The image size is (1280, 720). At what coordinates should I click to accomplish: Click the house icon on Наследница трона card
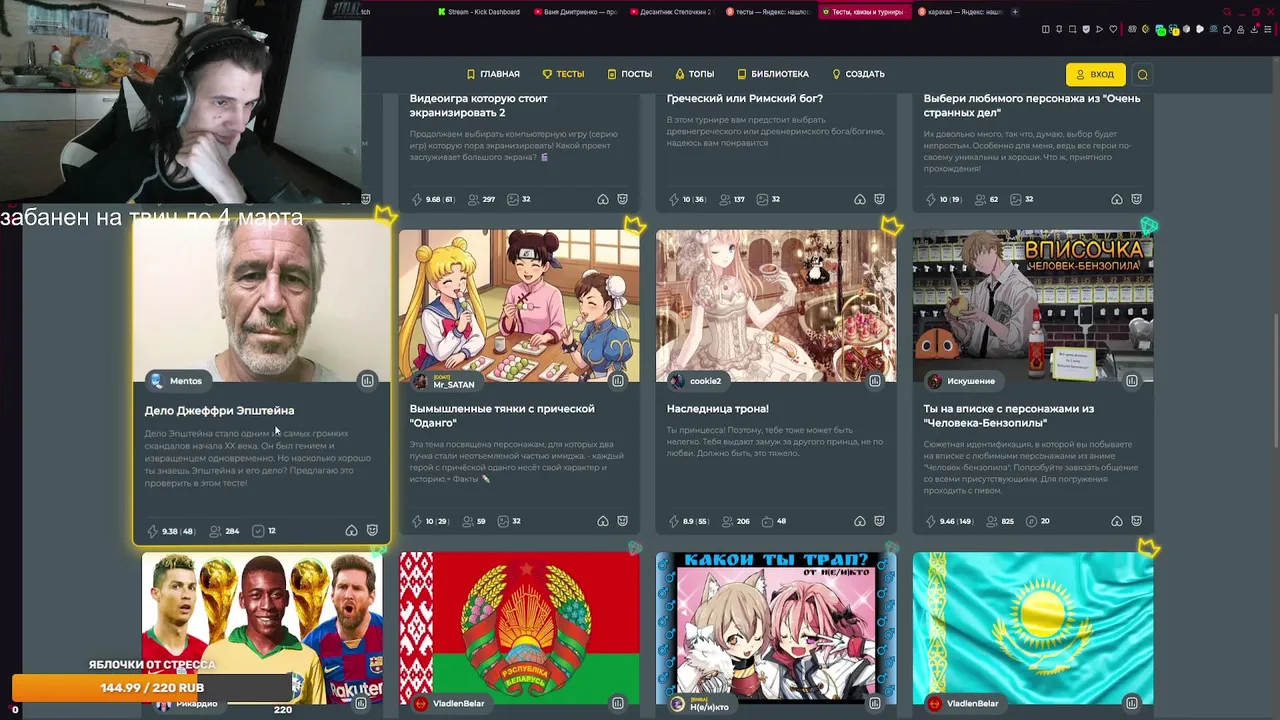tap(859, 521)
